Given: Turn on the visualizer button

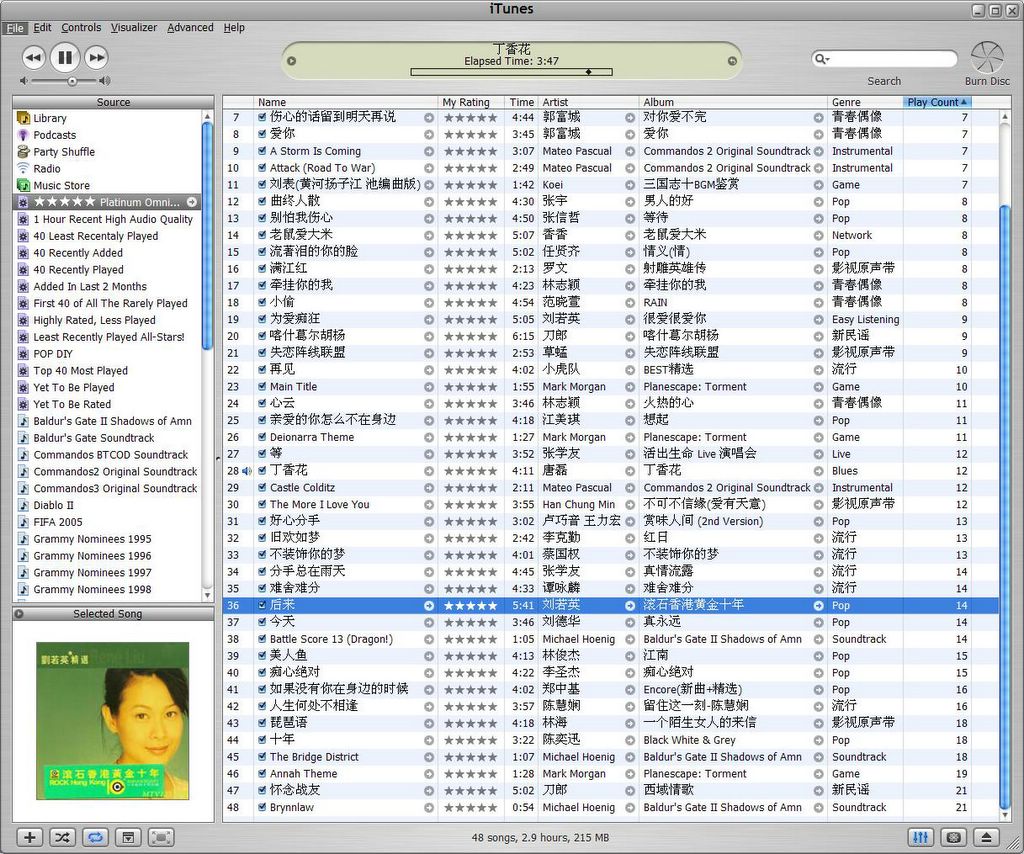Looking at the screenshot, I should 953,837.
